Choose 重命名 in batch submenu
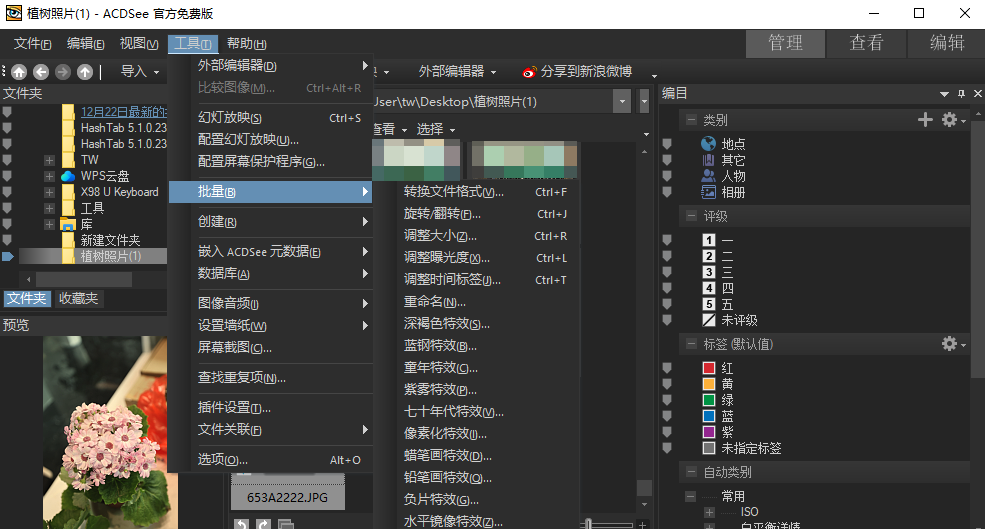This screenshot has height=529, width=985. click(485, 302)
